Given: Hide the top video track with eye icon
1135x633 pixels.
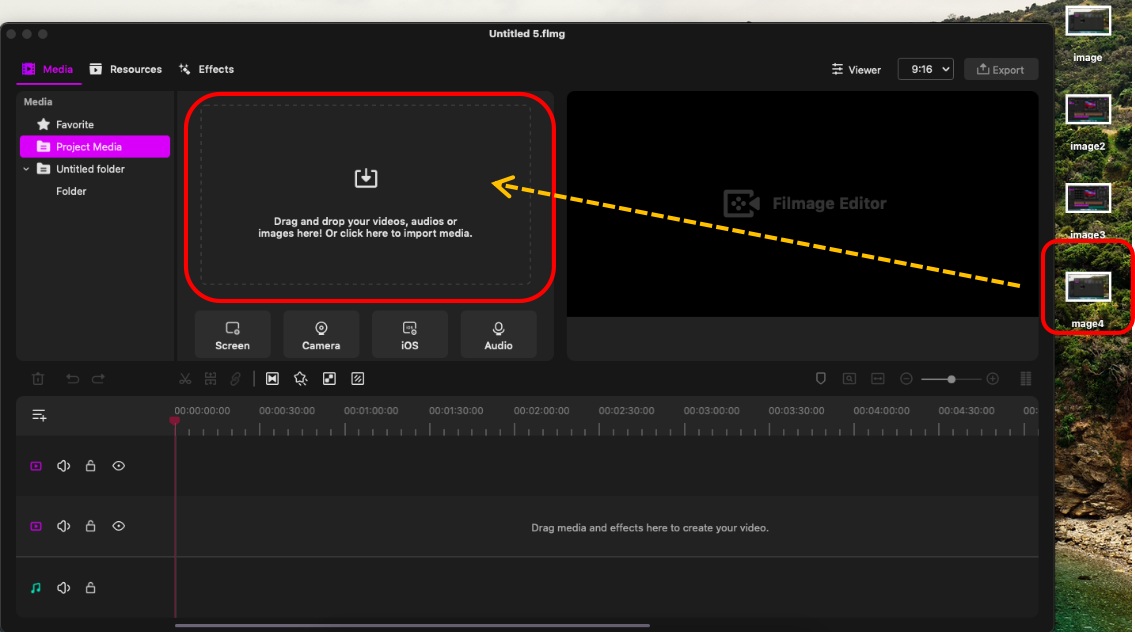Looking at the screenshot, I should (119, 466).
